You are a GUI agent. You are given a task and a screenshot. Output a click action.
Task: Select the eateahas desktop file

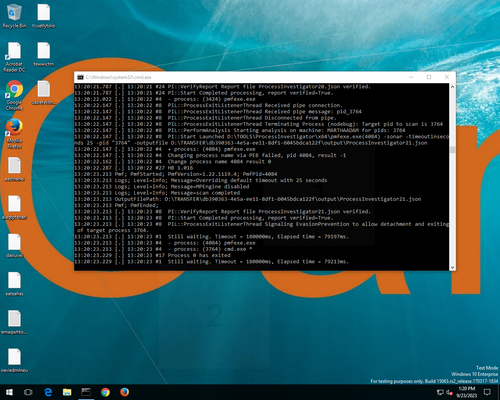click(x=14, y=284)
